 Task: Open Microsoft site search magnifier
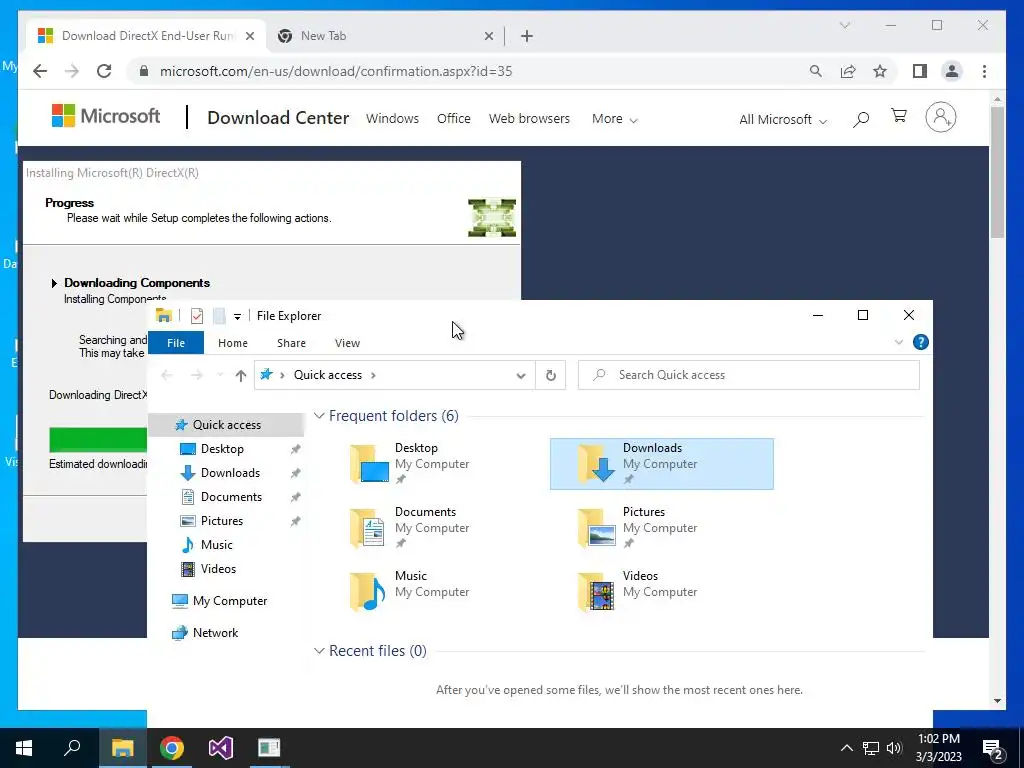[x=861, y=119]
